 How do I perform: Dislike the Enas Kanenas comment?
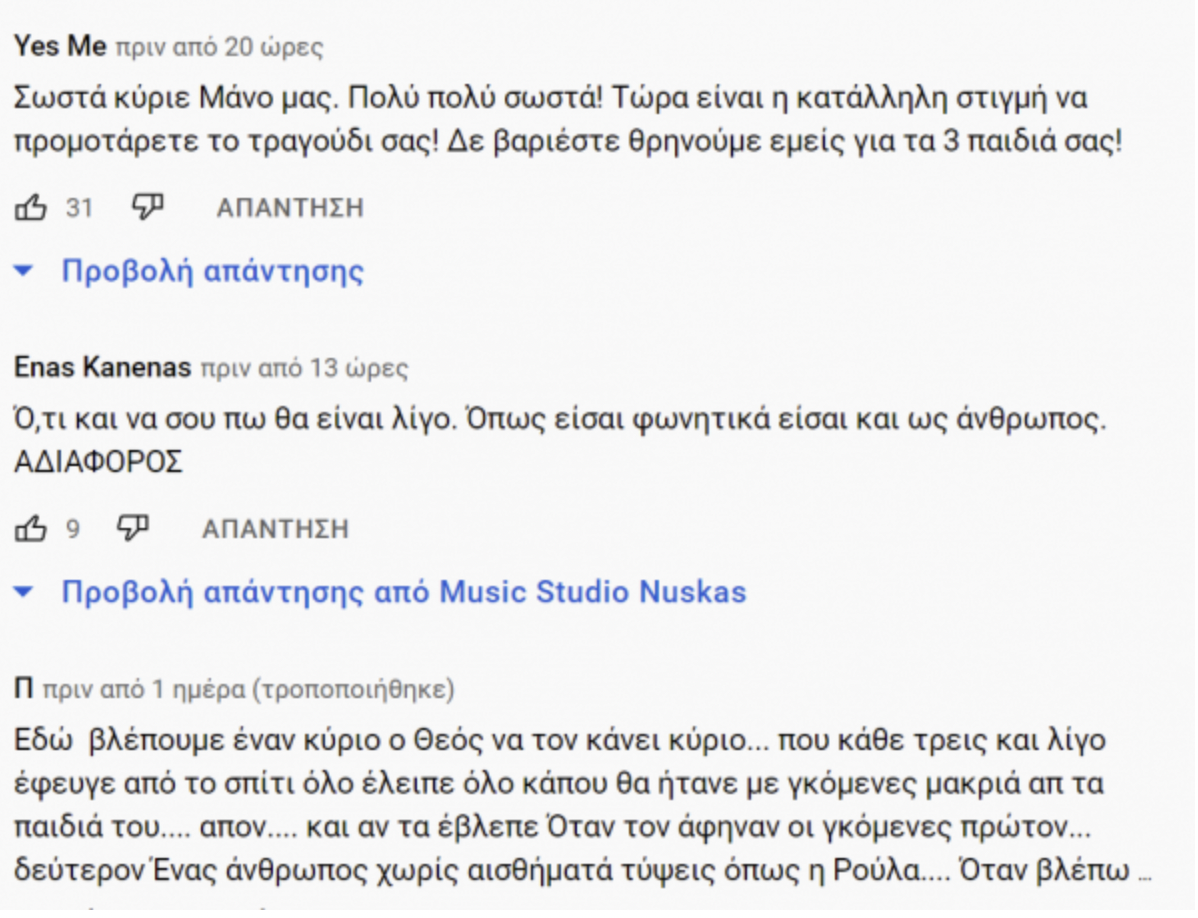coord(133,527)
